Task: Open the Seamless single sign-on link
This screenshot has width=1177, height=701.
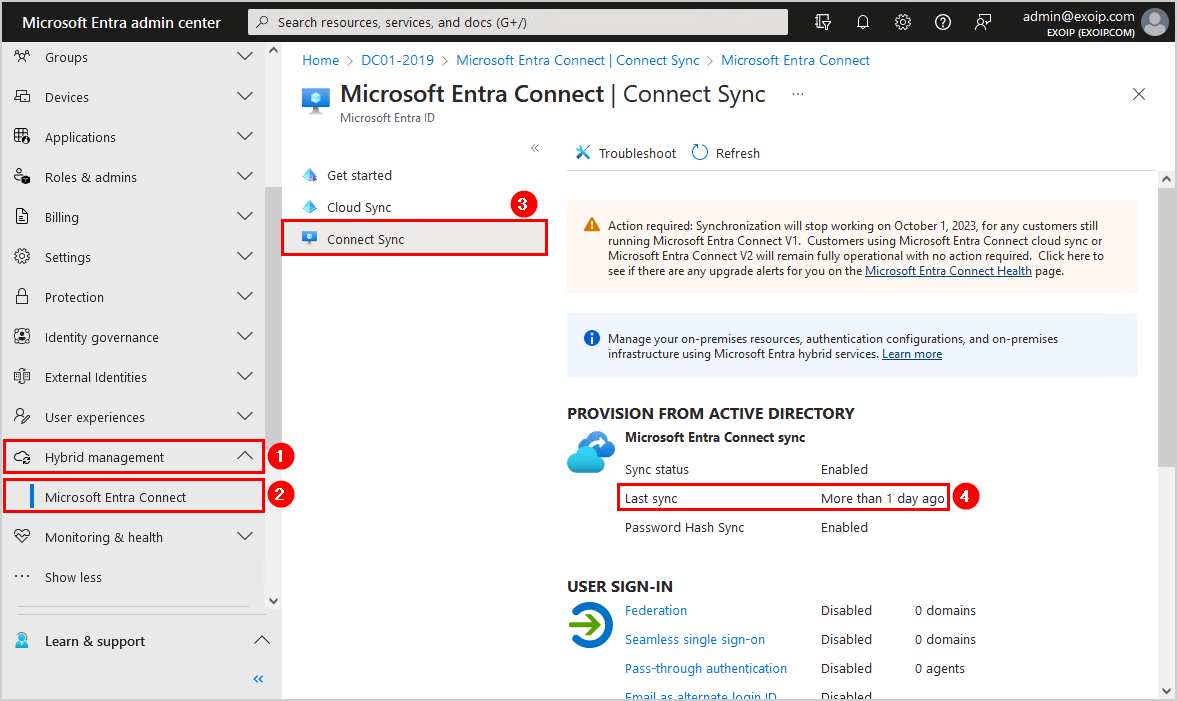Action: tap(695, 639)
